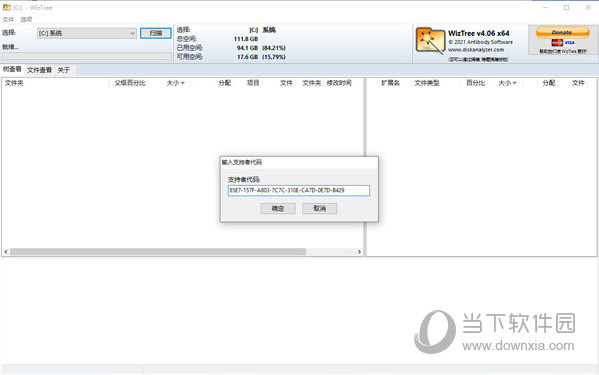The width and height of the screenshot is (599, 375).
Task: Click the WizTree v4.06 x64 version text
Action: 479,33
